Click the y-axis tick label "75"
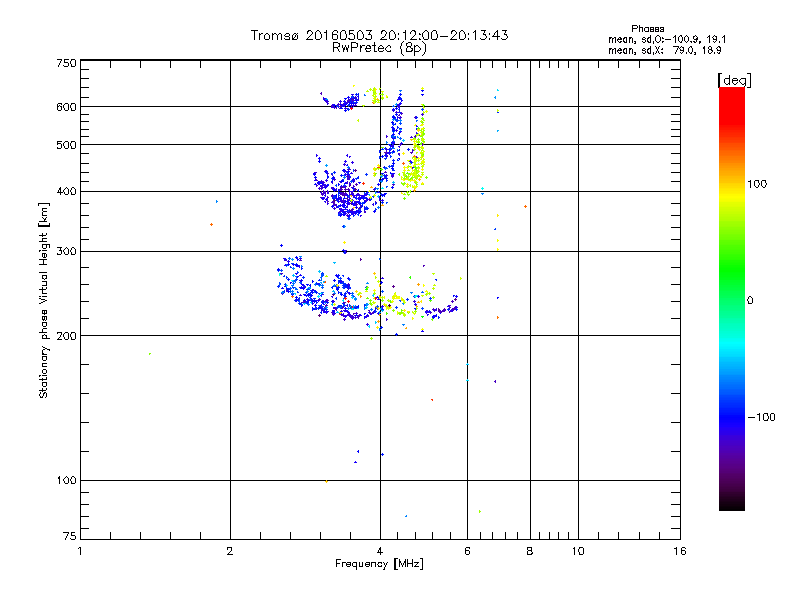The height and width of the screenshot is (600, 800). [x=70, y=536]
